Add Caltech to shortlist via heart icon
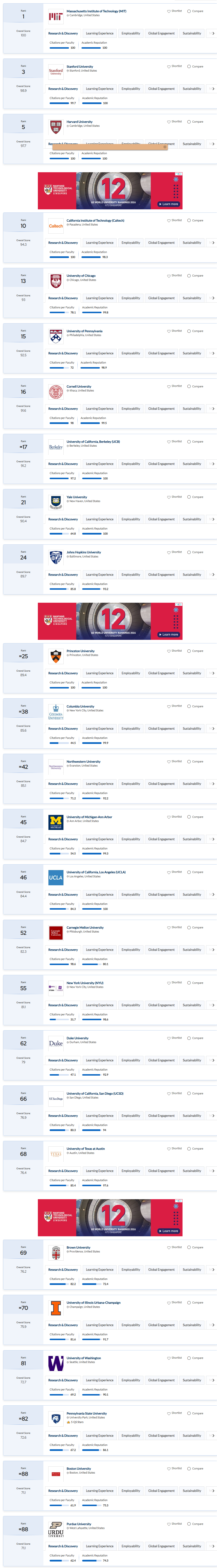 coord(169,220)
